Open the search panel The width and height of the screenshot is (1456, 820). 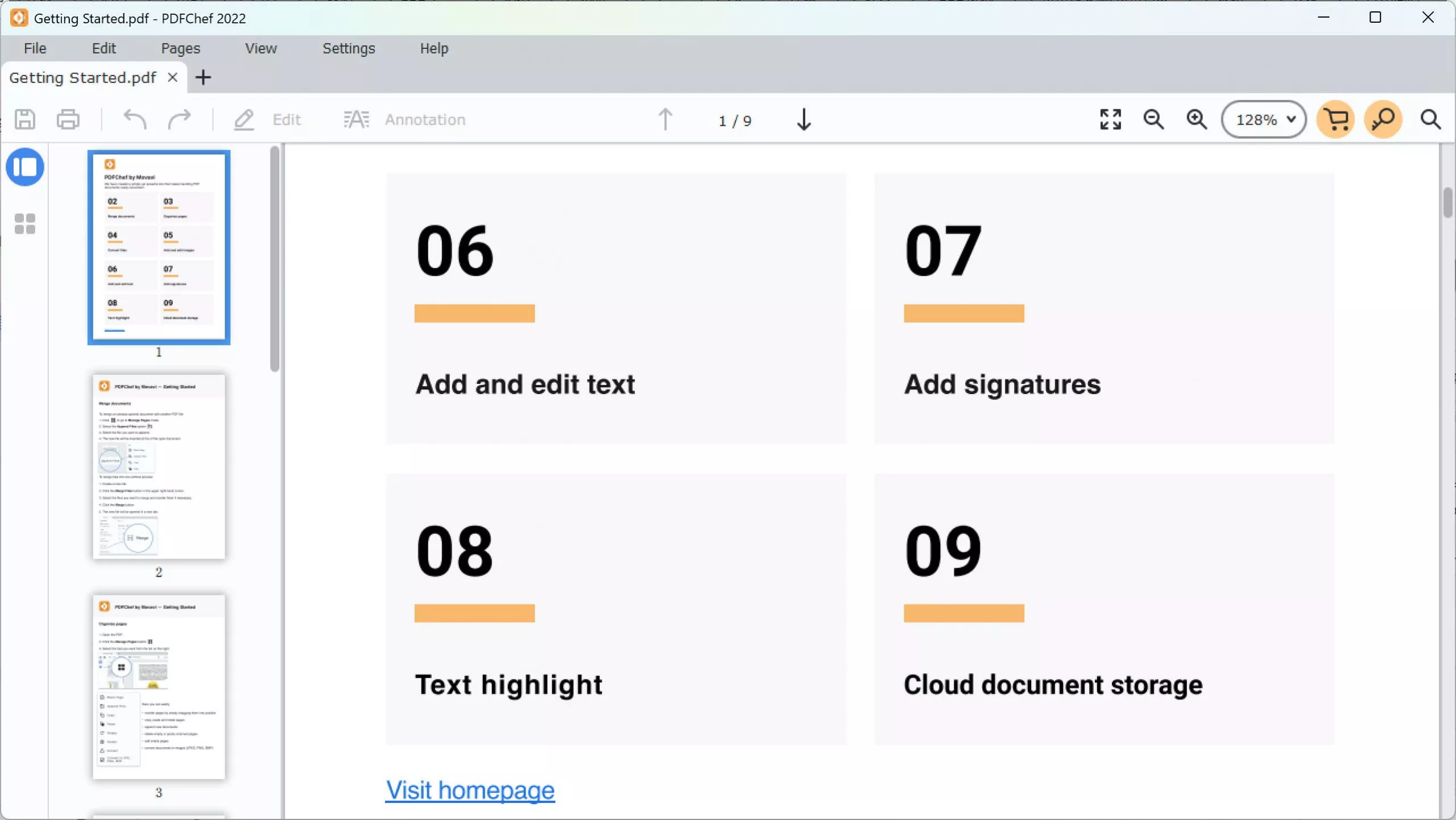1430,119
